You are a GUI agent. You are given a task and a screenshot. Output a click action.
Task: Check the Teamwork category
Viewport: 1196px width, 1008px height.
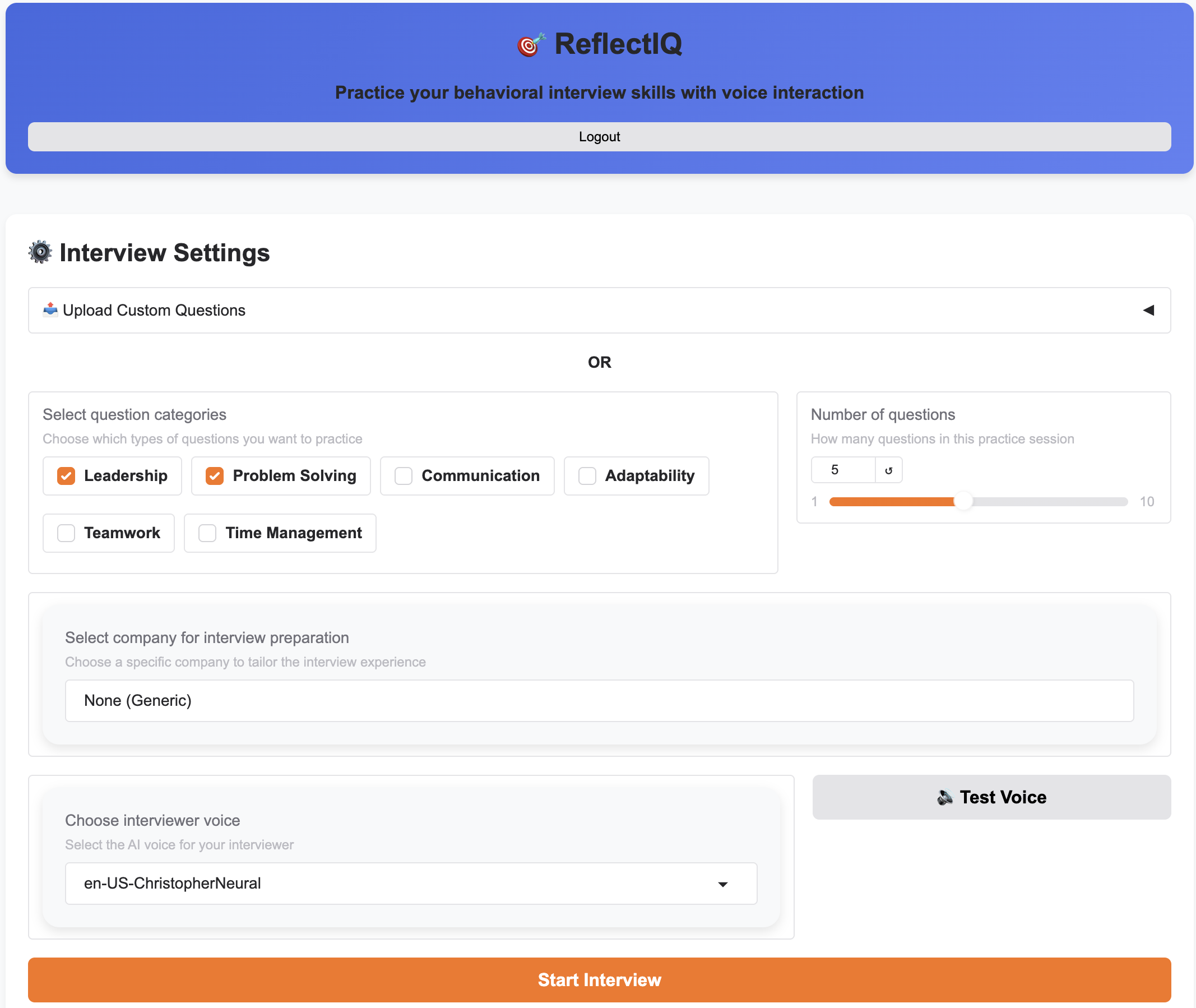click(66, 533)
